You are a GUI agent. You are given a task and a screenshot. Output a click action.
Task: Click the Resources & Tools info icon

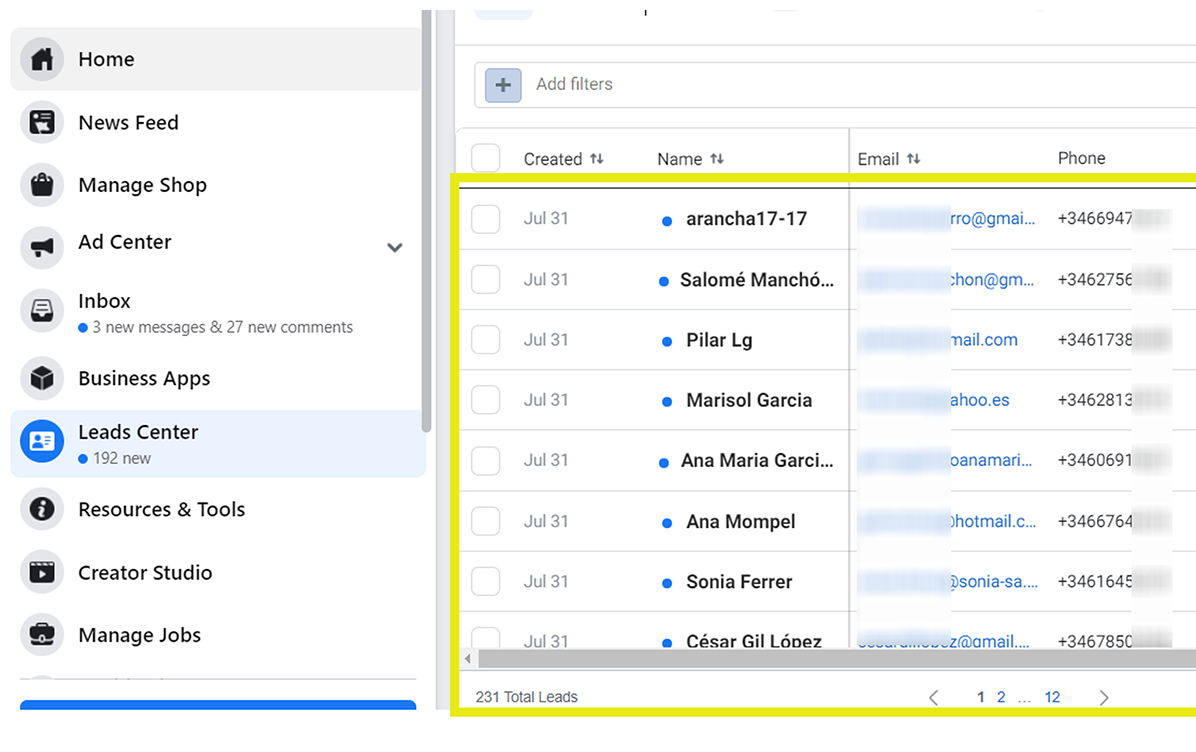tap(42, 509)
